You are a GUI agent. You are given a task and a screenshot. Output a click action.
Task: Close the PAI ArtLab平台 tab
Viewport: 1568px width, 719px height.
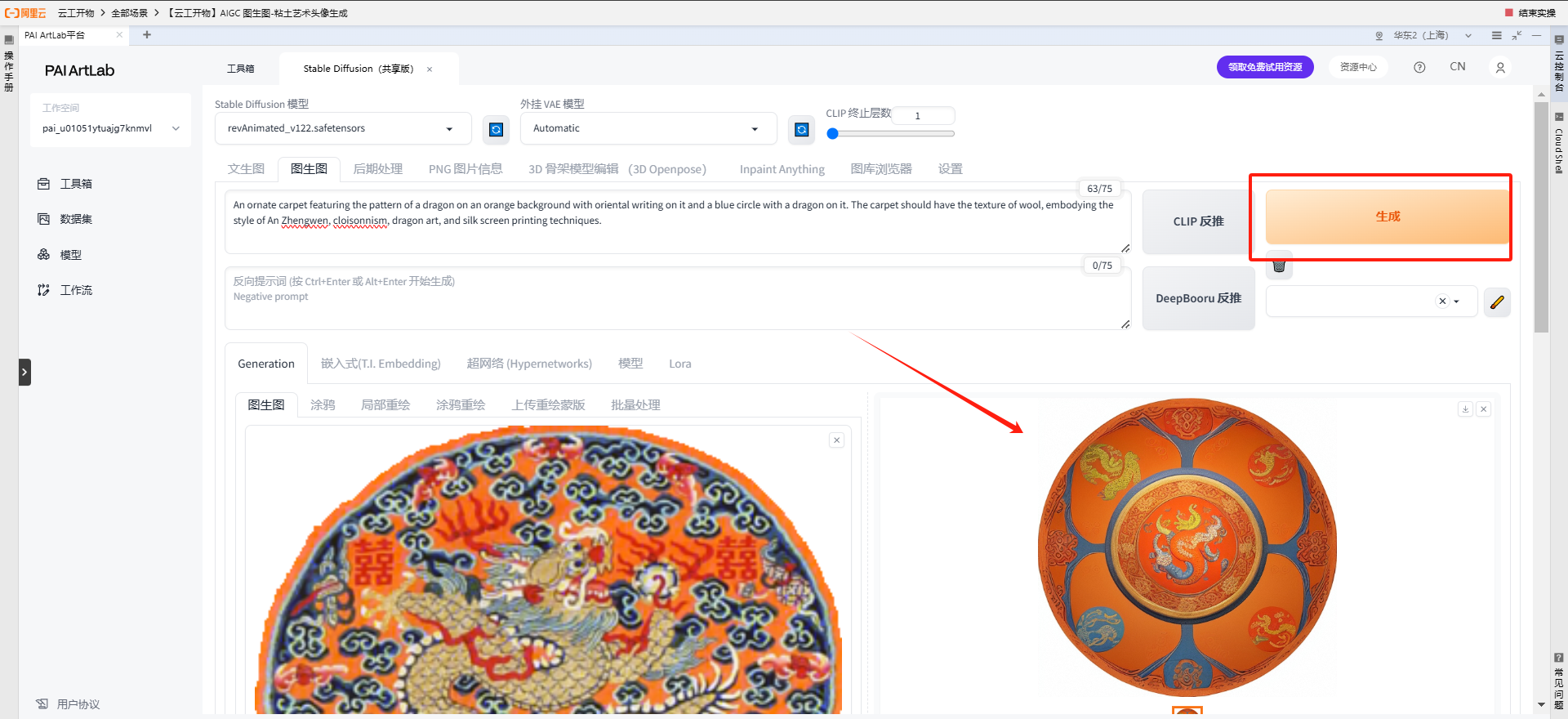[x=119, y=34]
